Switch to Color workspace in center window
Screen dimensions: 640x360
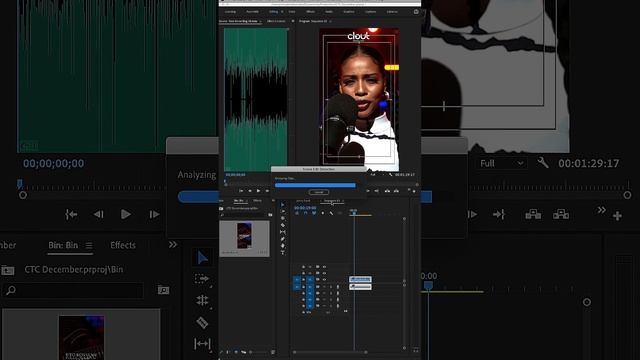point(292,12)
